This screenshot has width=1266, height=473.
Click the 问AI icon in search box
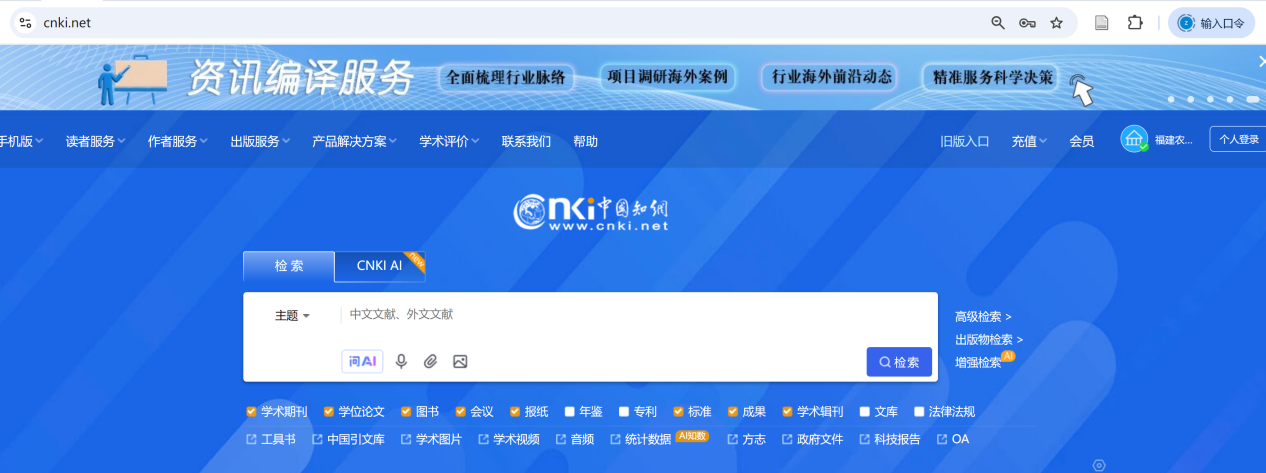[362, 362]
